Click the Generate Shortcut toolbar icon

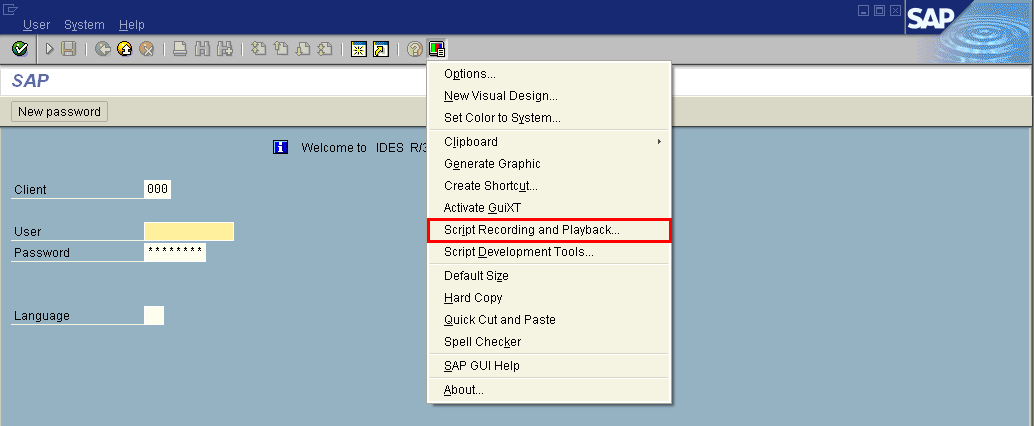coord(380,49)
